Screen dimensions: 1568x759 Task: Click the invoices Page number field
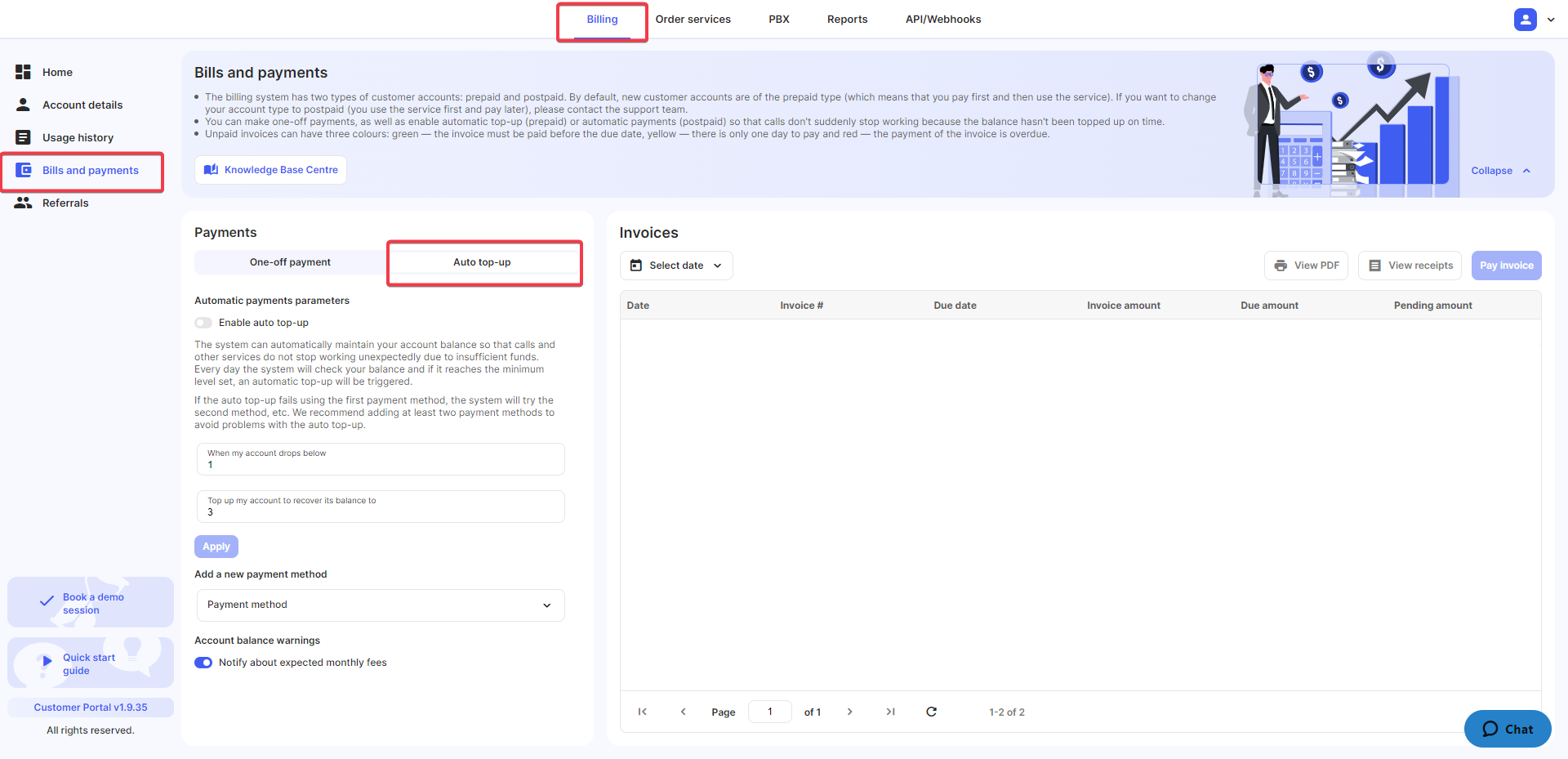770,712
